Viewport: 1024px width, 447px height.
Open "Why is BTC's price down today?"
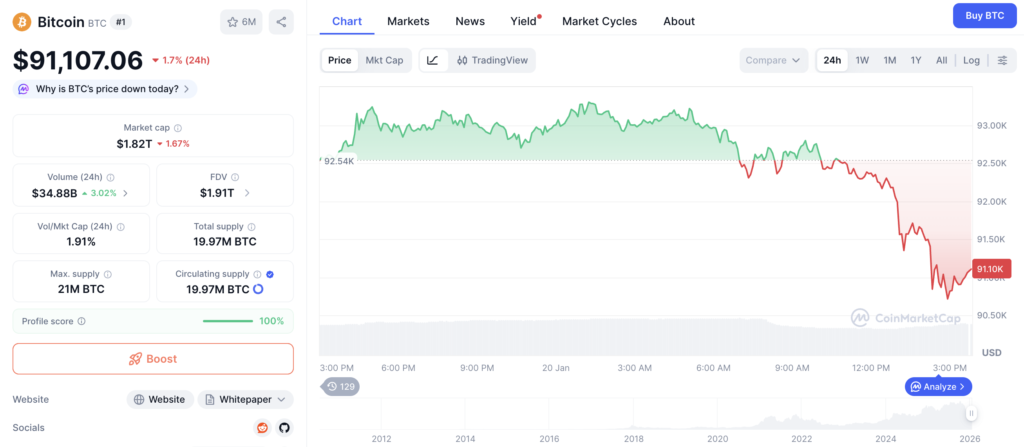coord(105,89)
